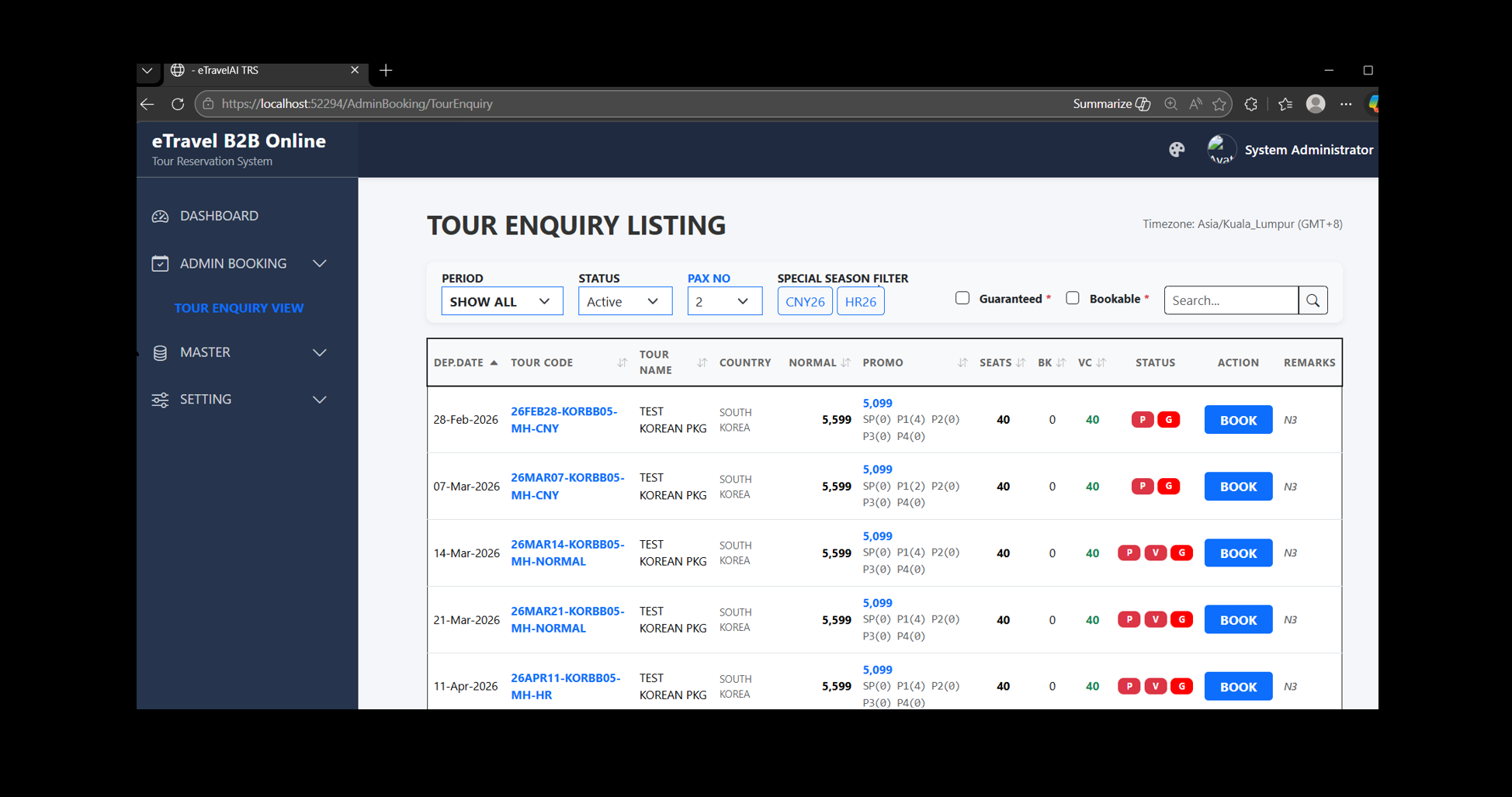Click the red G badge for 28-Feb-2026 tour
Image resolution: width=1512 pixels, height=797 pixels.
point(1168,420)
